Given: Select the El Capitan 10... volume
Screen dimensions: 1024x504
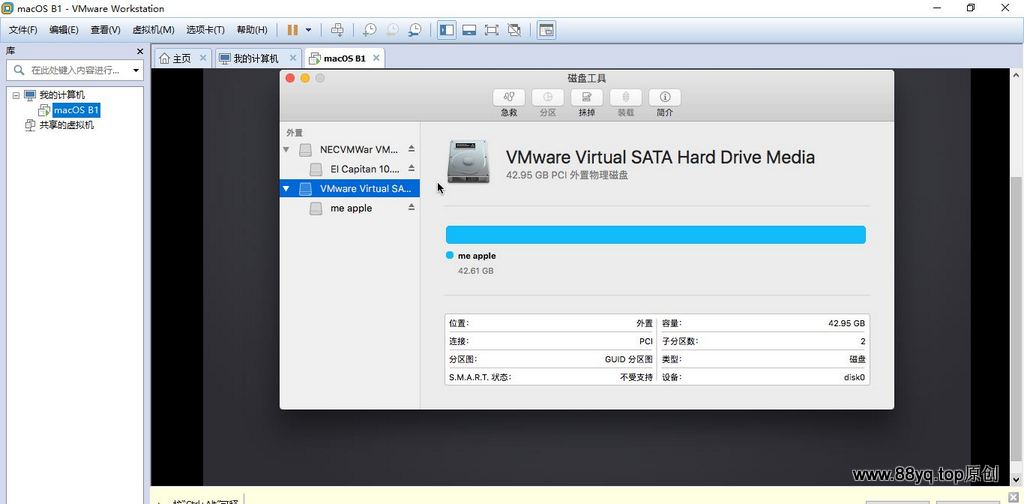Looking at the screenshot, I should point(349,169).
